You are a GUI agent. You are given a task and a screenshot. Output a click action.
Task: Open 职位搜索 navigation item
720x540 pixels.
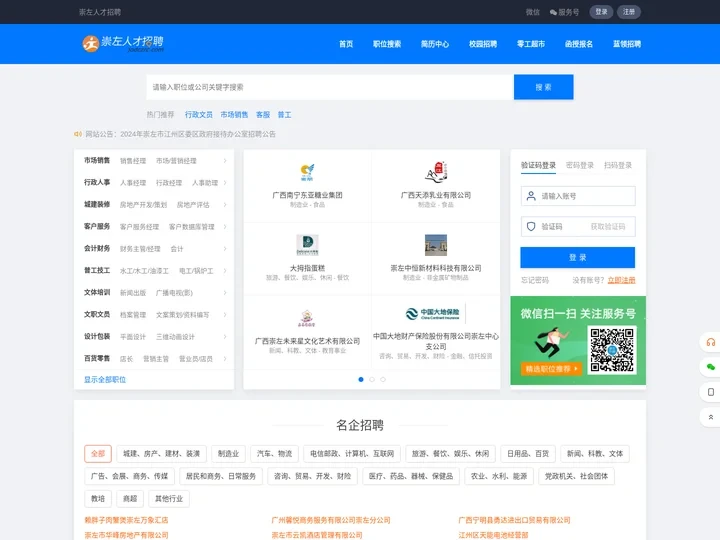point(387,44)
